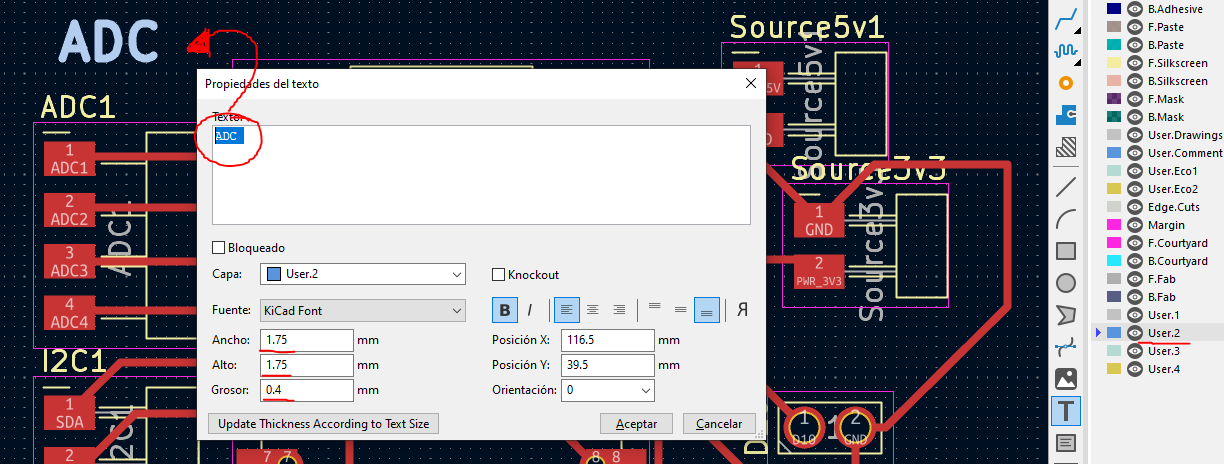The height and width of the screenshot is (464, 1224).
Task: Click the Aceptar button
Action: click(x=636, y=424)
